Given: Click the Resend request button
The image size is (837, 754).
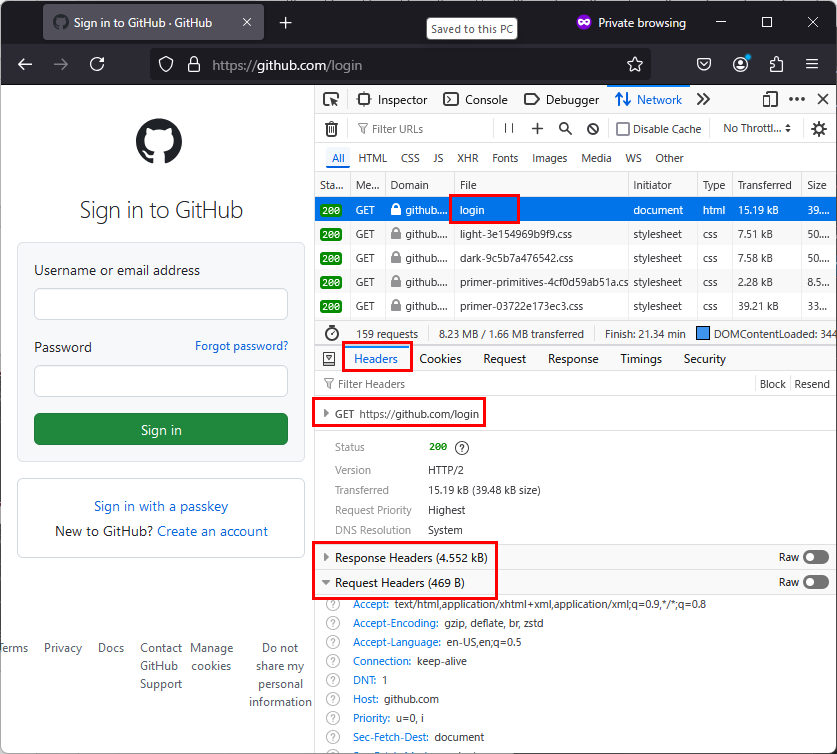Looking at the screenshot, I should (811, 384).
